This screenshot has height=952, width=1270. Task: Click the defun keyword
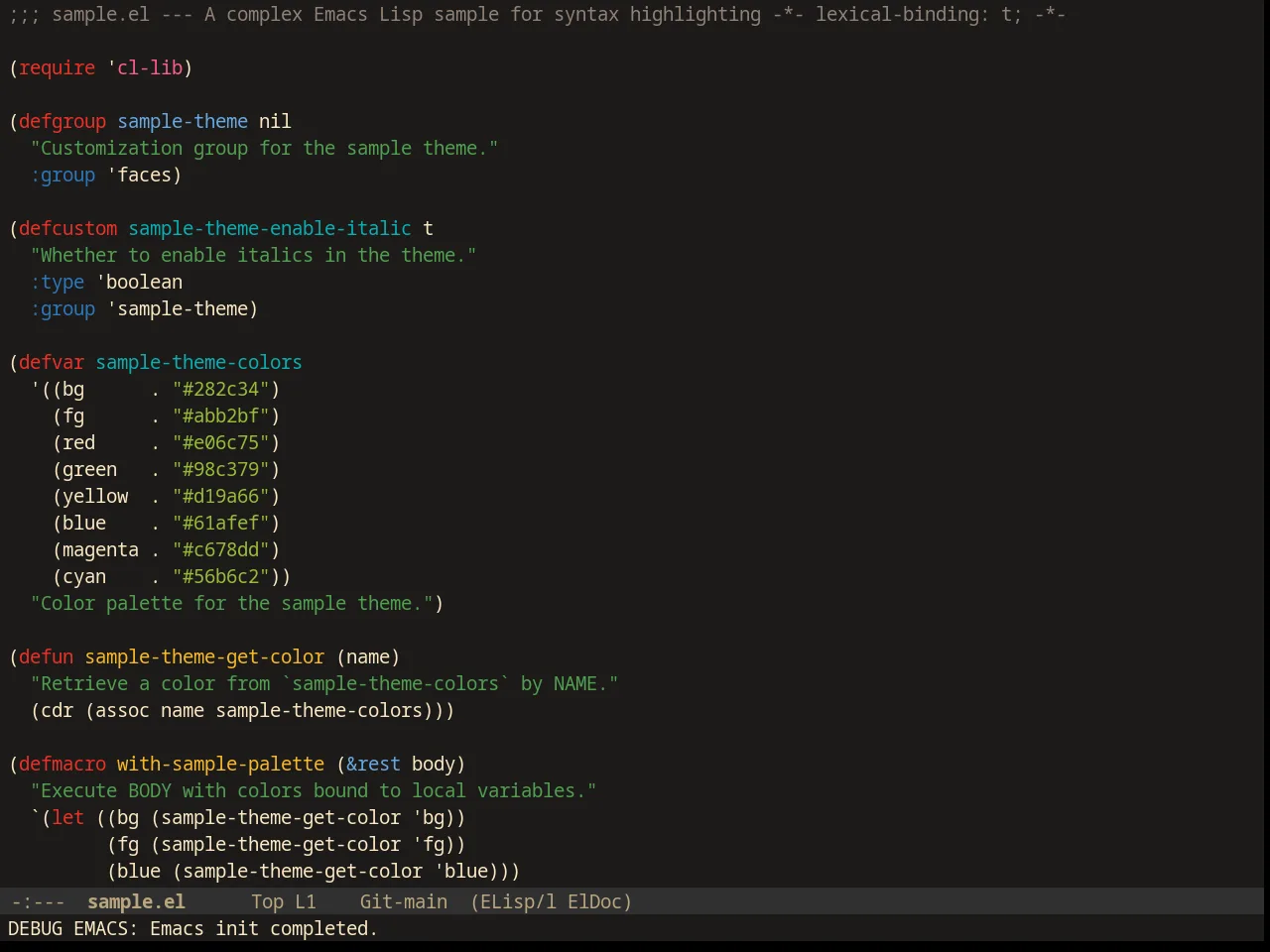pyautogui.click(x=47, y=656)
